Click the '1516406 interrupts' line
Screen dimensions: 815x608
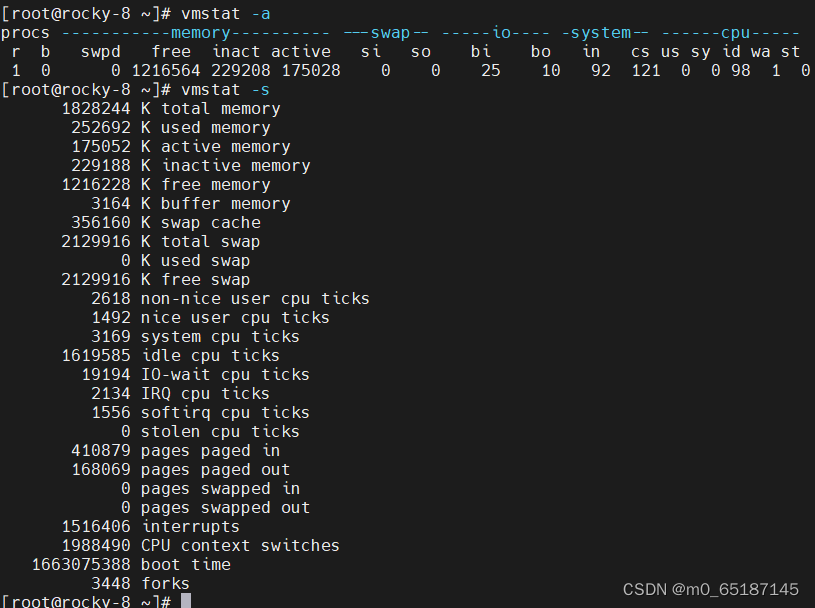[151, 526]
